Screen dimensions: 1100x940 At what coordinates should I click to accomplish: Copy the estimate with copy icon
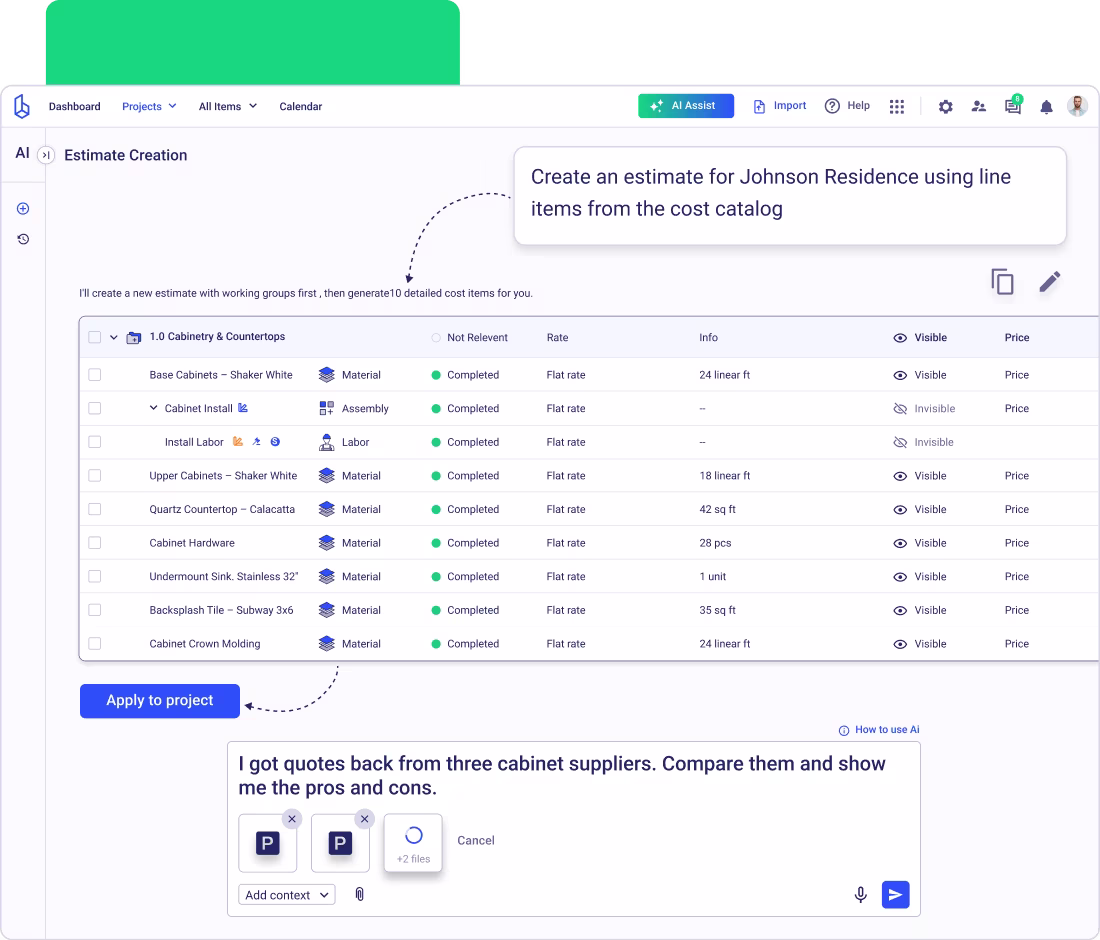click(1002, 281)
